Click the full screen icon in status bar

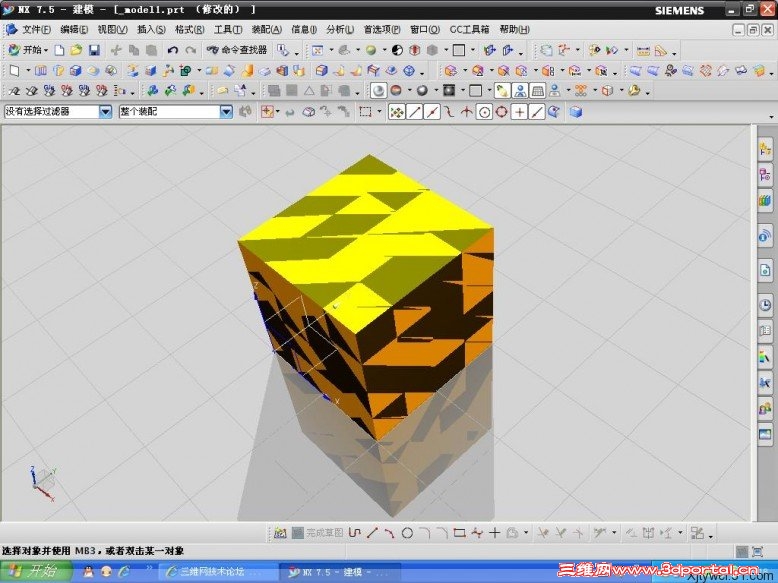tap(758, 551)
